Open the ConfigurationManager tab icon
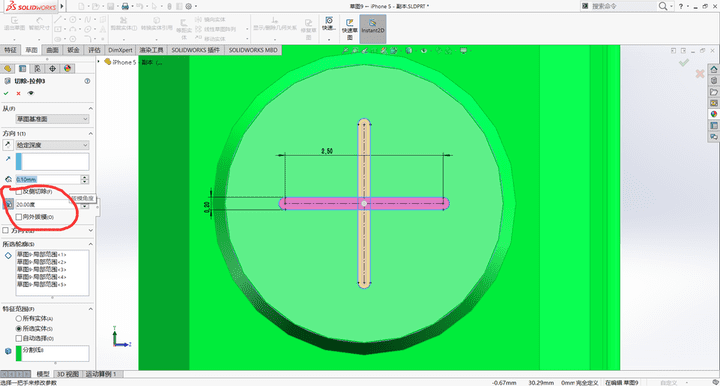The width and height of the screenshot is (720, 386). click(x=37, y=68)
